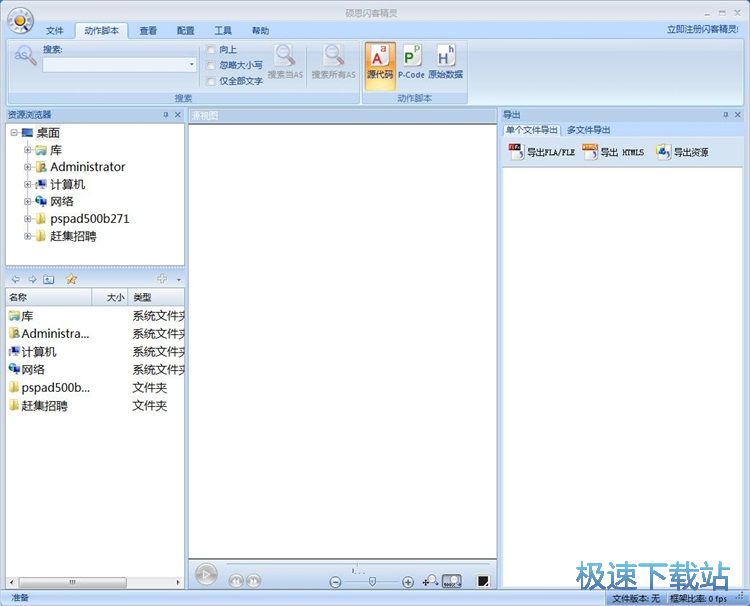Click 立即注册闪客精灵 link
The image size is (750, 606).
(703, 29)
